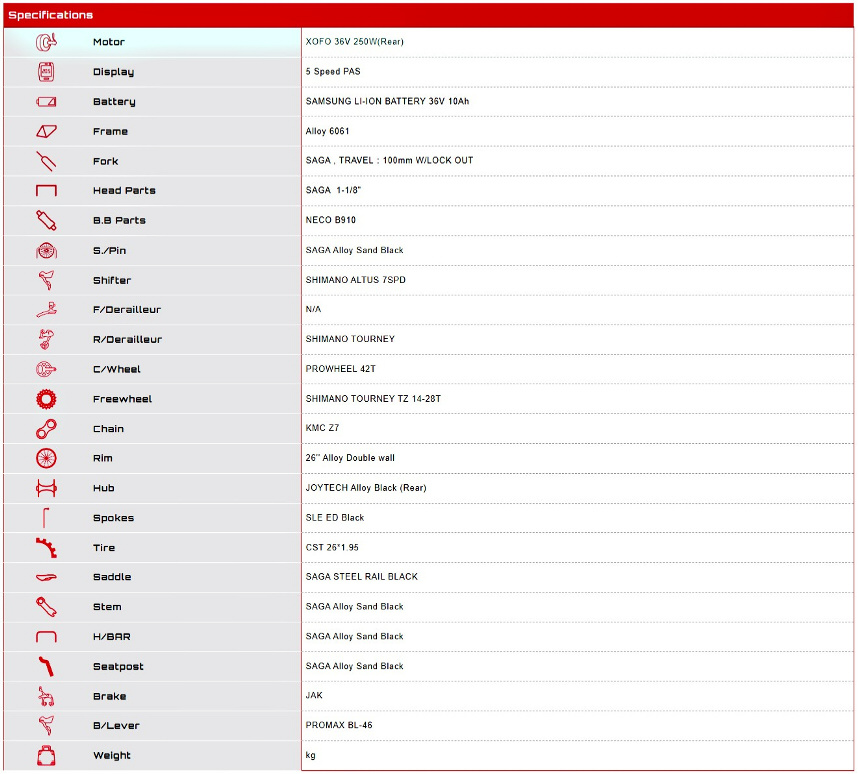Click the Freewheel sprocket icon
Screen dimensions: 858x774
[47, 399]
